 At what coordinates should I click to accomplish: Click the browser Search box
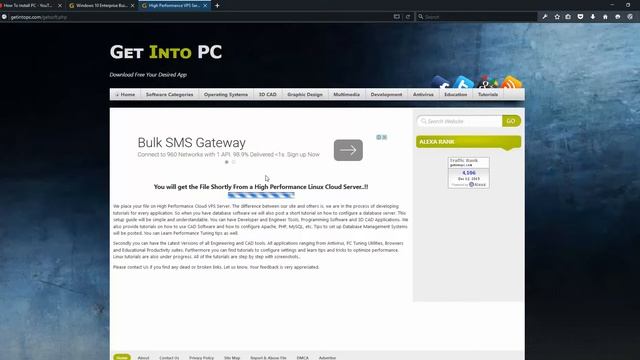(476, 17)
